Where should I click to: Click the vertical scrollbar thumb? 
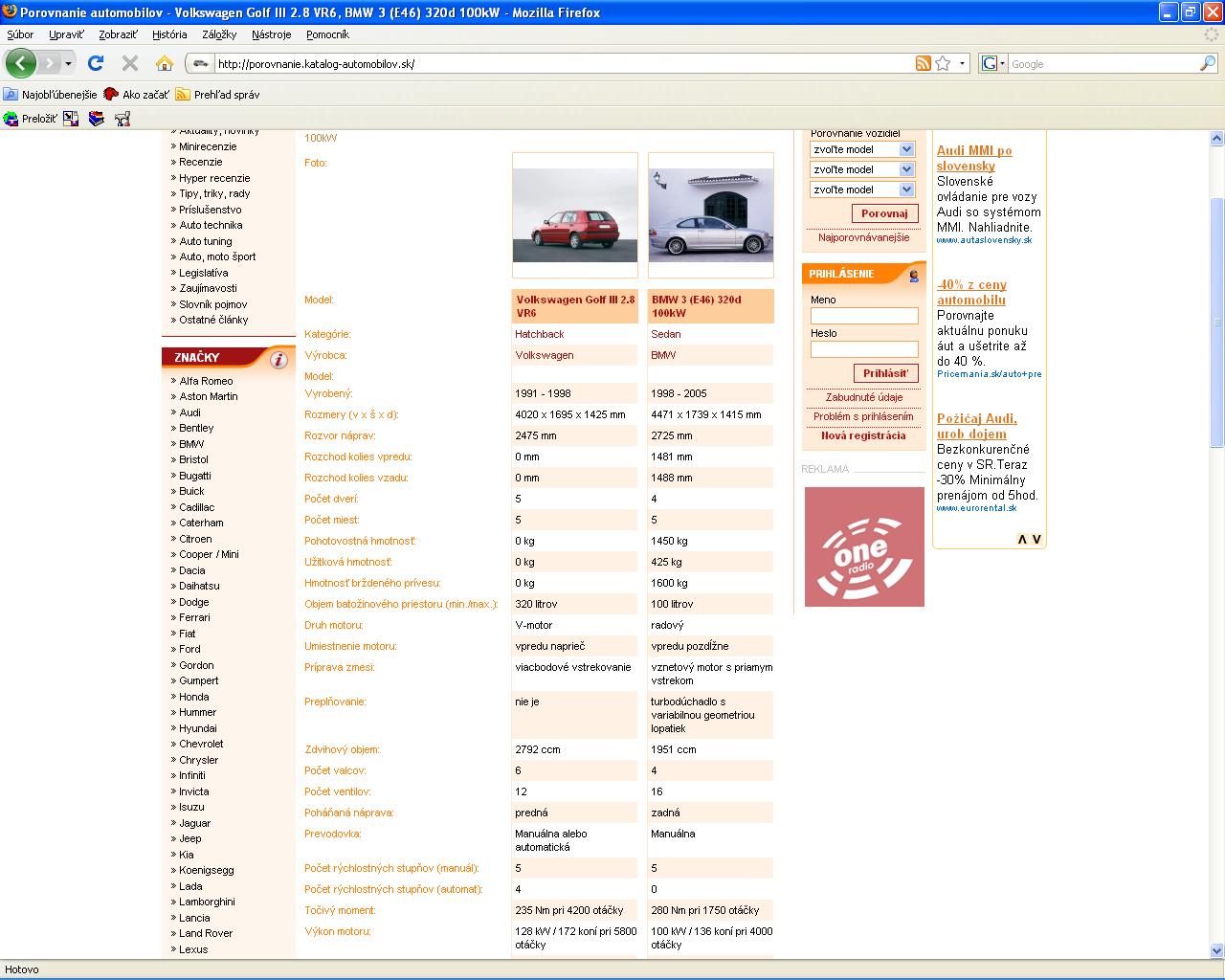(1216, 321)
